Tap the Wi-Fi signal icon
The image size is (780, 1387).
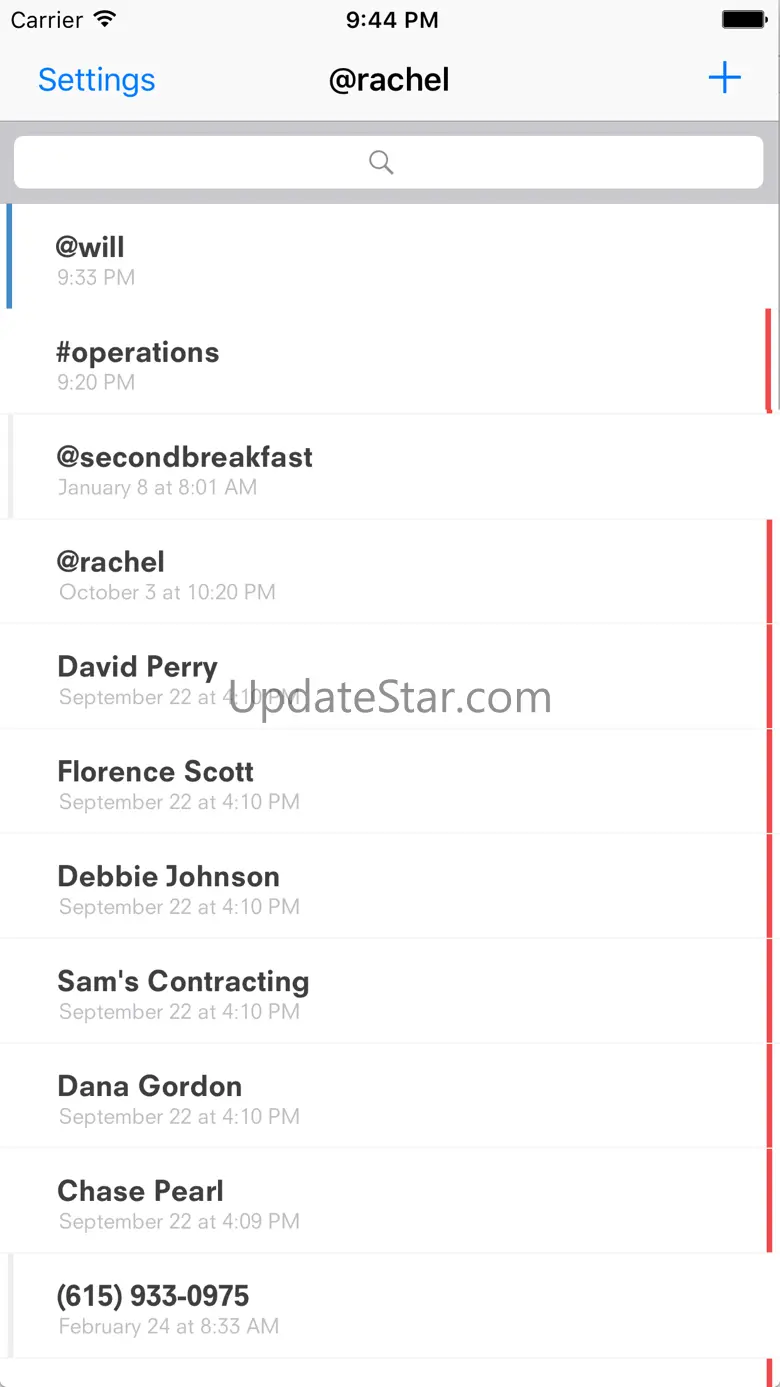tap(104, 20)
